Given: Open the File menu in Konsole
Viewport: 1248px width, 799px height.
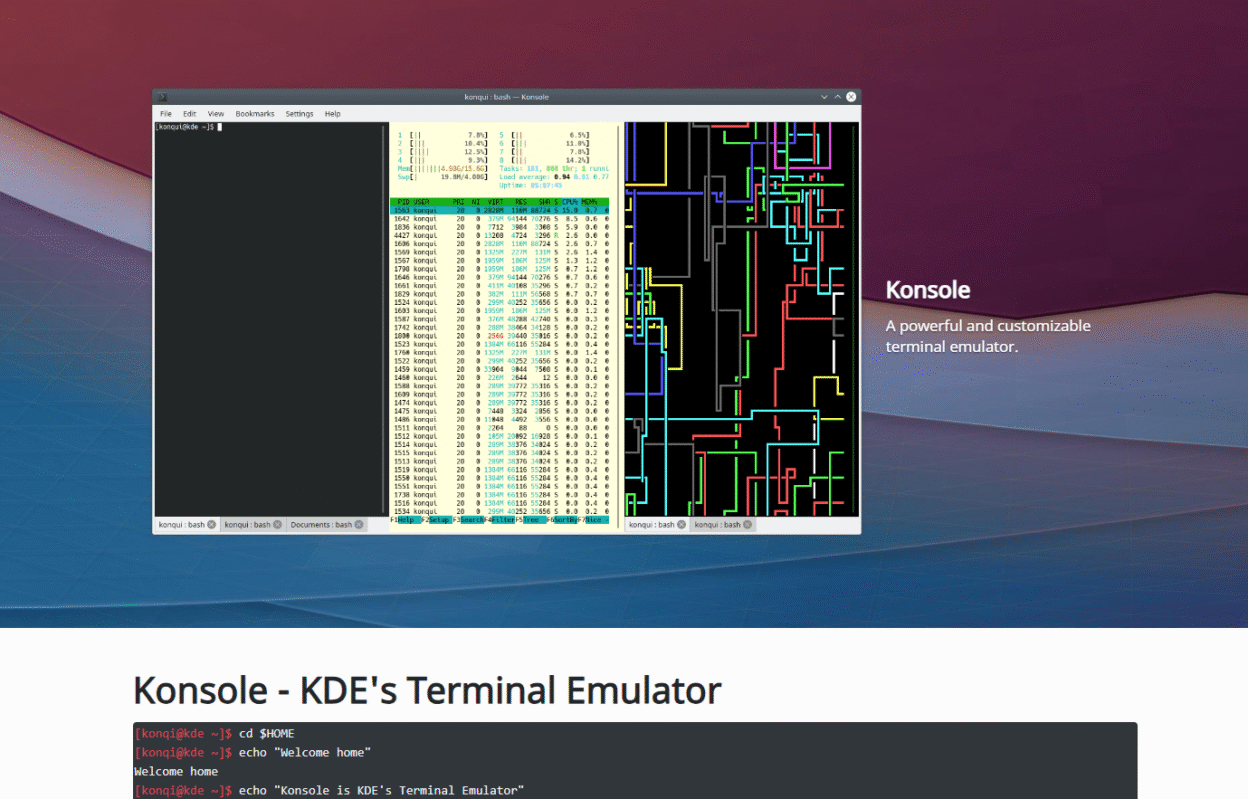Looking at the screenshot, I should click(166, 114).
